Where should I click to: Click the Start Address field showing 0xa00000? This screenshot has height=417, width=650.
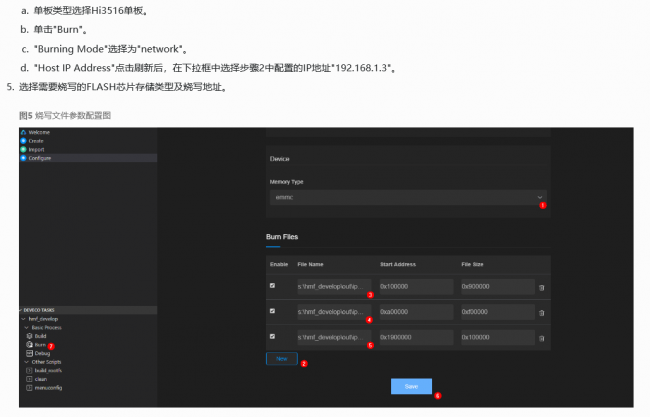(416, 312)
